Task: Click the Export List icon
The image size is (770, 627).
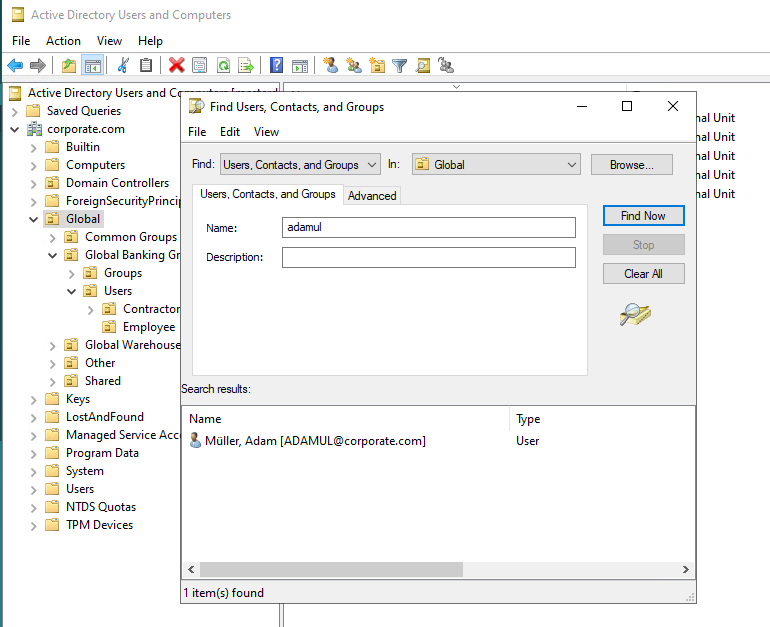Action: (246, 65)
